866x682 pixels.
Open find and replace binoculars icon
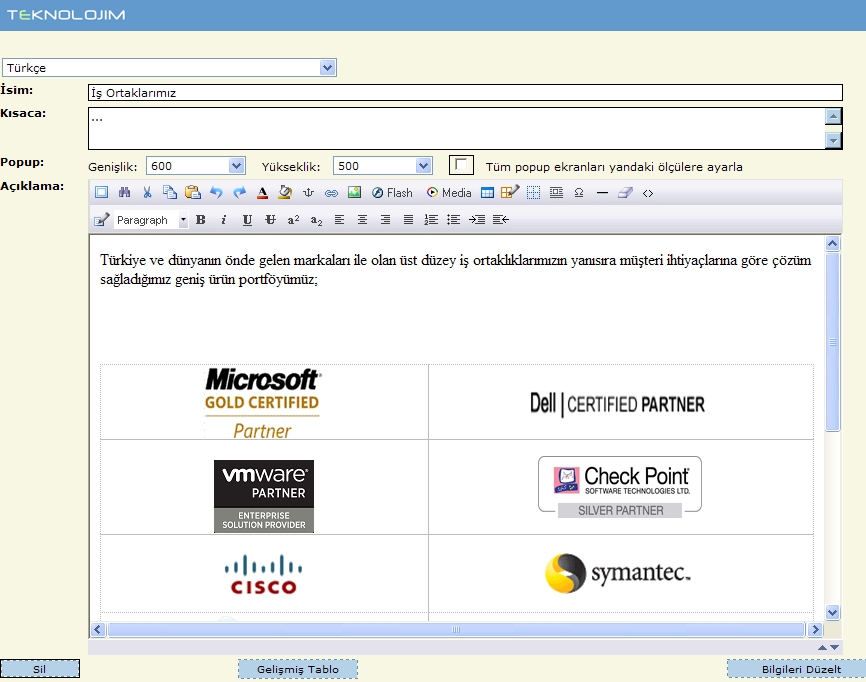(x=124, y=193)
